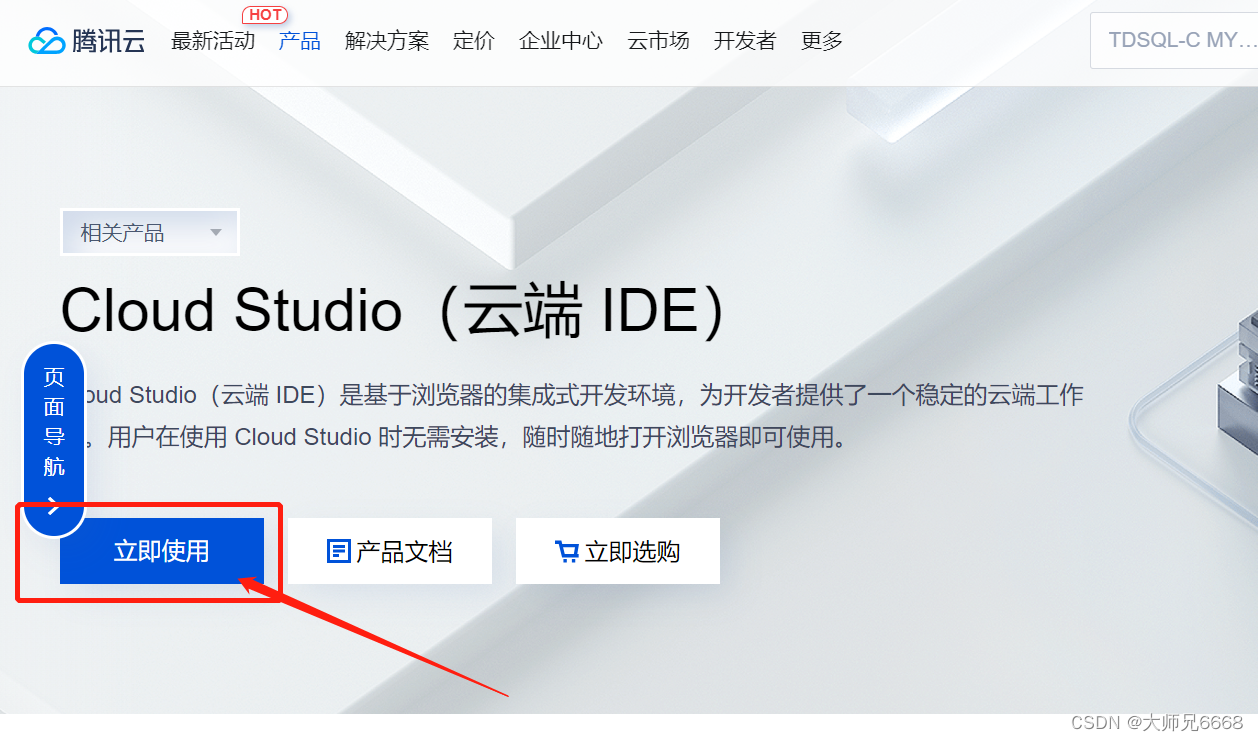Open the 更多 menu
Image resolution: width=1258 pixels, height=741 pixels.
click(822, 41)
